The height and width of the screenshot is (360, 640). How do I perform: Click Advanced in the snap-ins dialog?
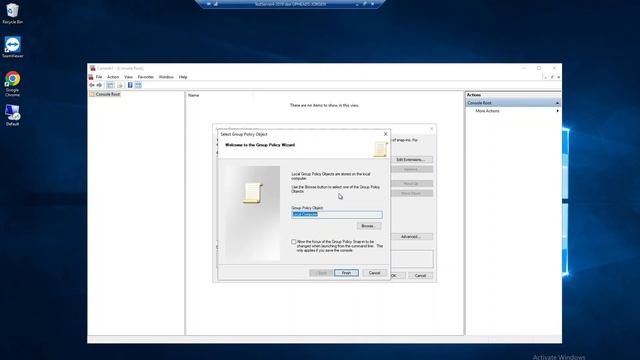coord(411,237)
